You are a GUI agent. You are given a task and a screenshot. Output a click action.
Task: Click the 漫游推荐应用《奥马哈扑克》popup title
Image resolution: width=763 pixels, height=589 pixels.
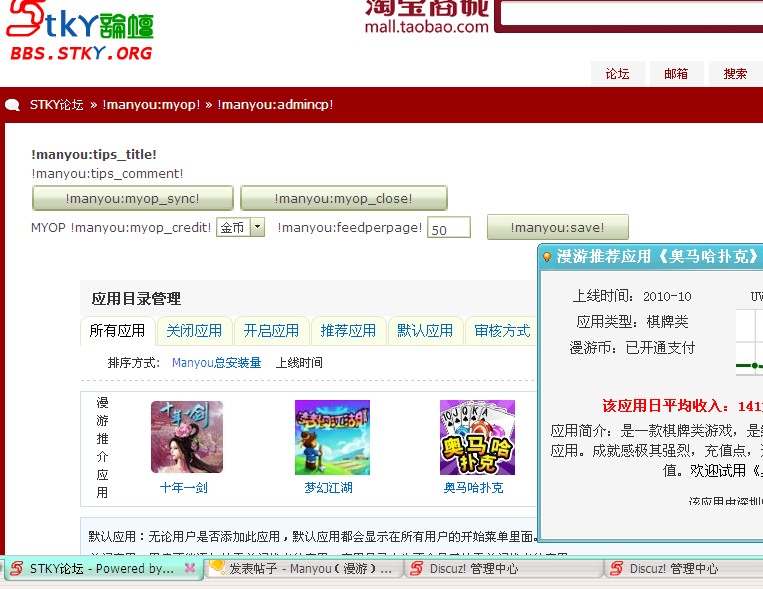pyautogui.click(x=657, y=256)
